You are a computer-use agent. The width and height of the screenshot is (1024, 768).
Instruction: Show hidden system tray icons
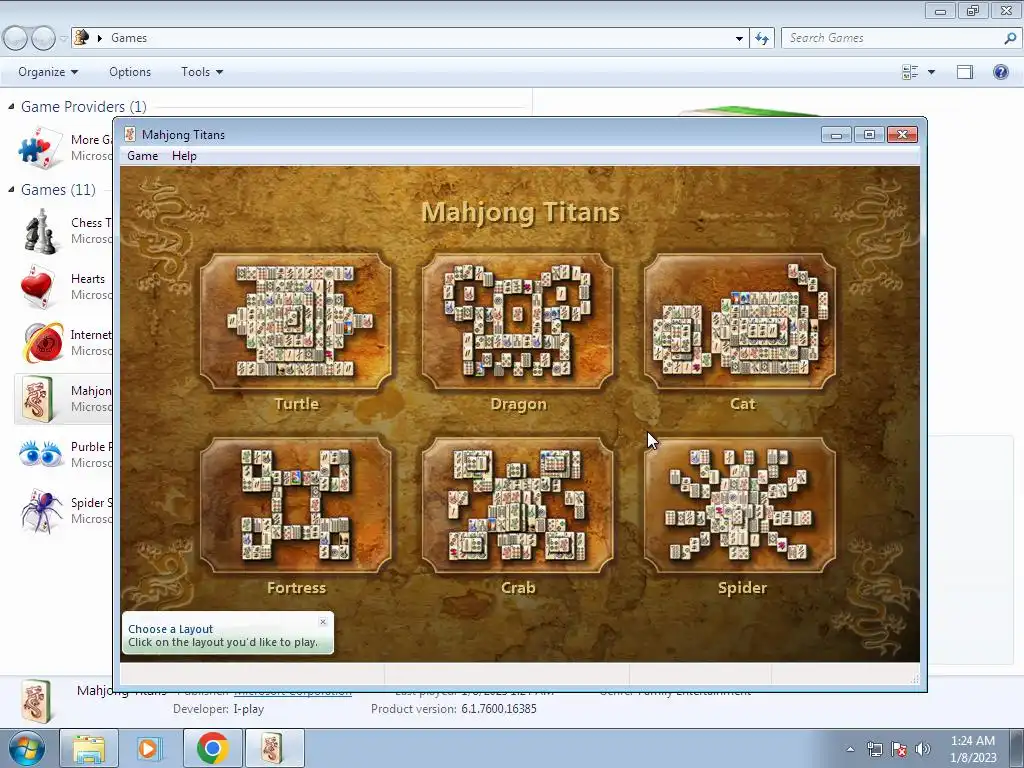(850, 749)
